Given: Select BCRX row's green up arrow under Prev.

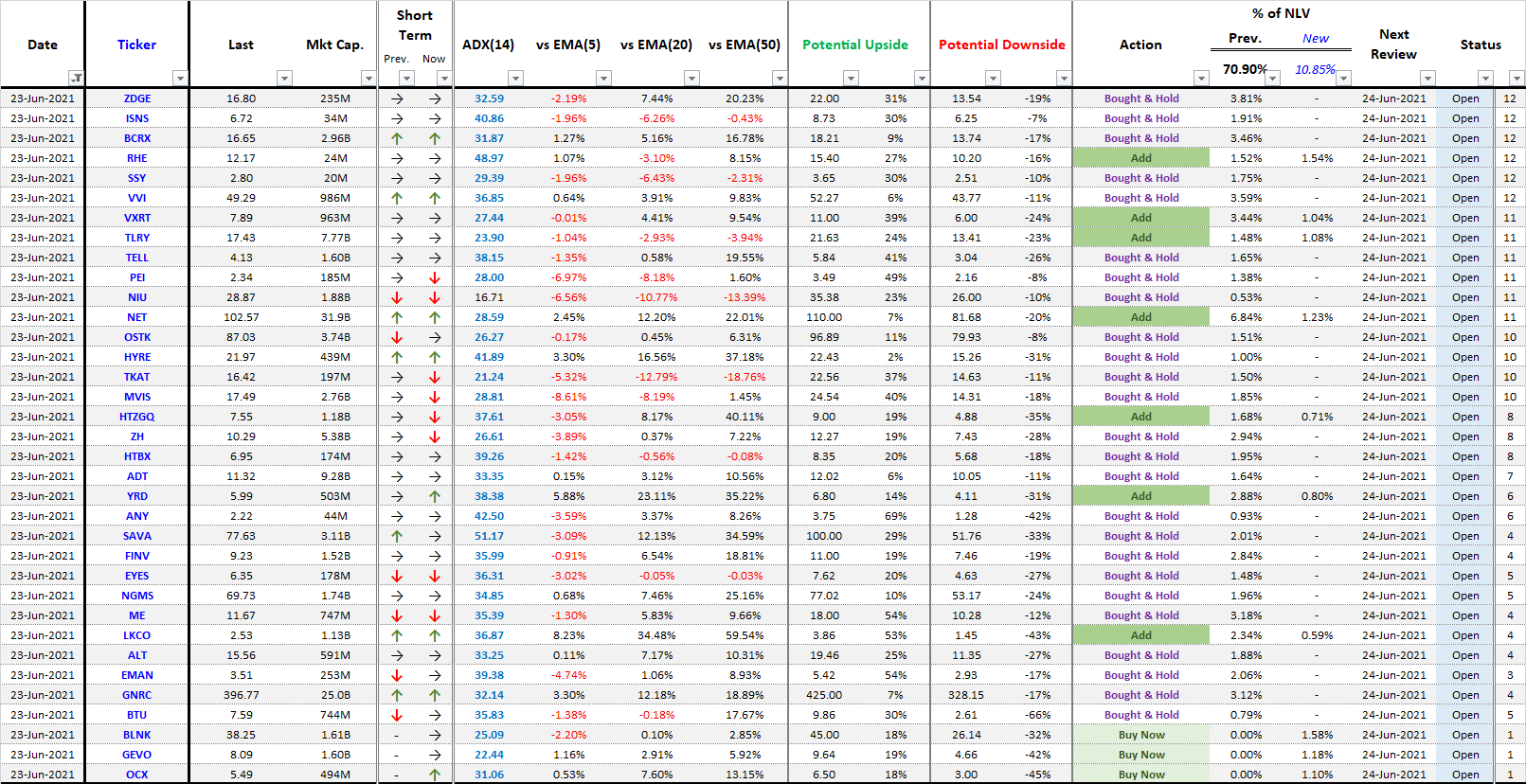Looking at the screenshot, I should [397, 138].
